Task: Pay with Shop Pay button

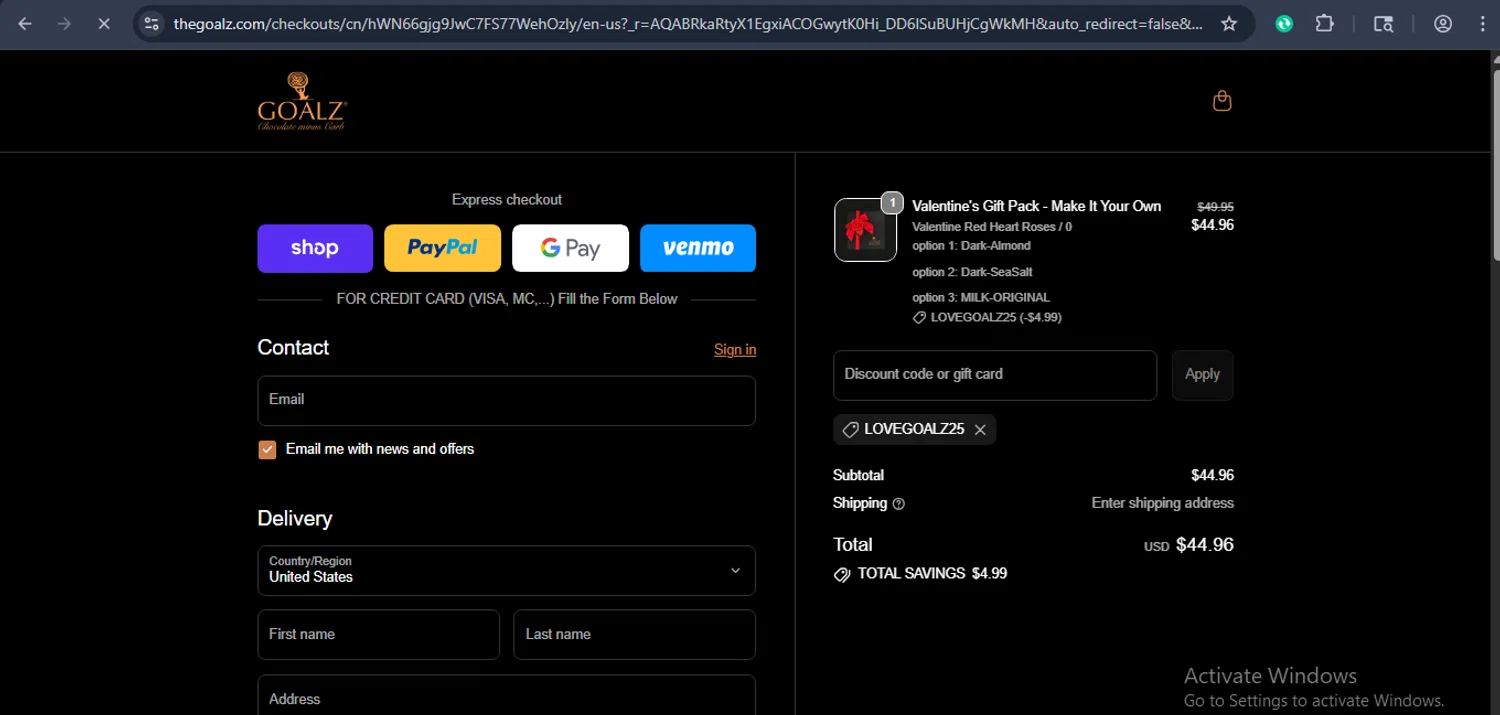Action: [x=315, y=248]
